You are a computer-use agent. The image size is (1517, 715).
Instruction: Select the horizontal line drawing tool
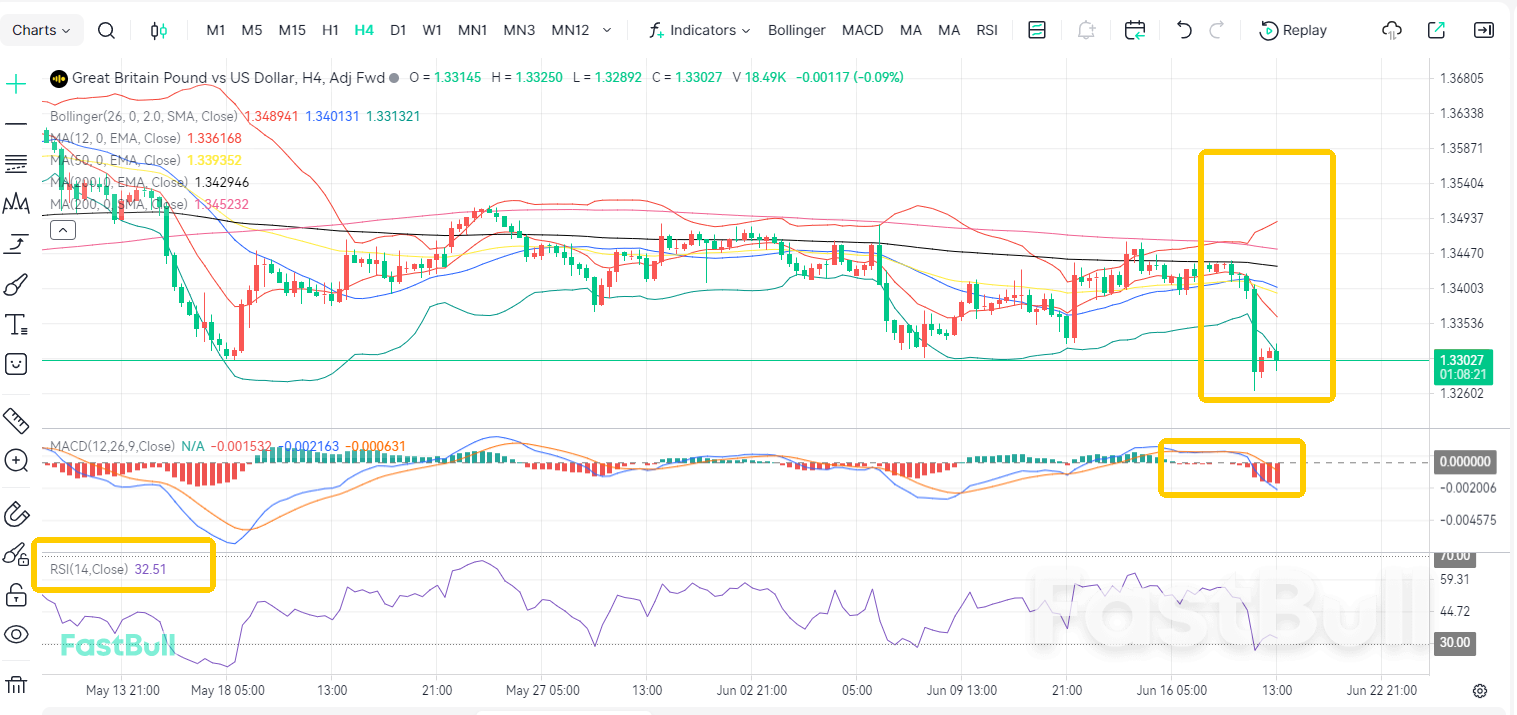pyautogui.click(x=16, y=123)
